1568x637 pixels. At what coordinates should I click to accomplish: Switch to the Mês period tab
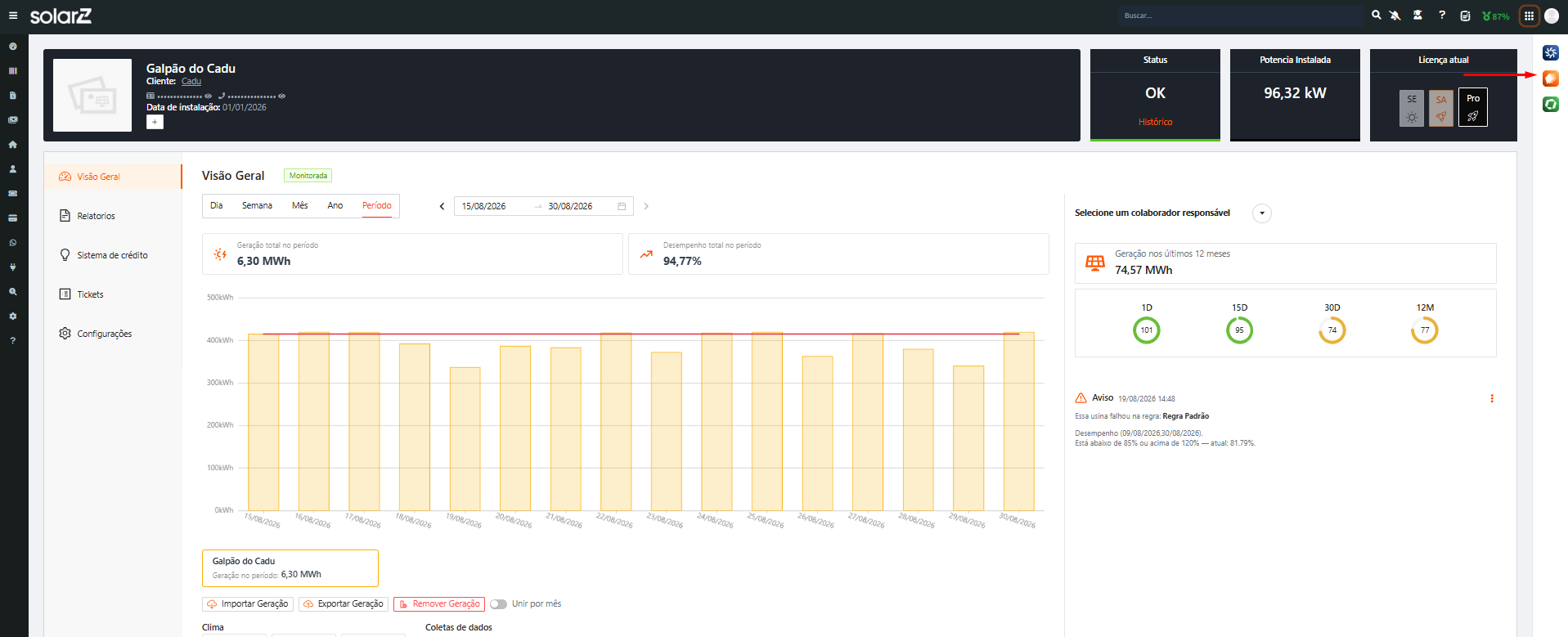(x=300, y=205)
